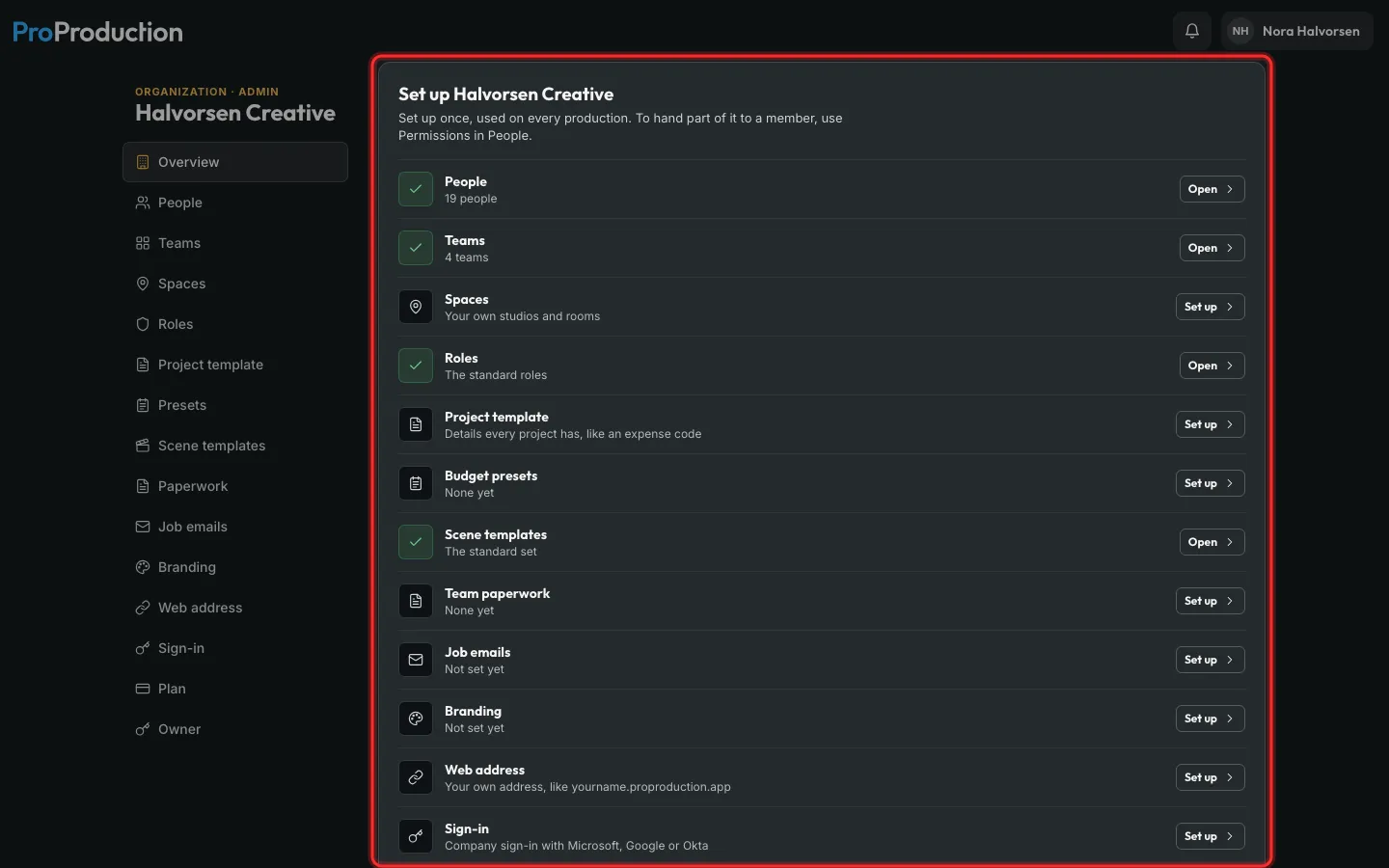Open Roles from the sidebar

(x=235, y=324)
